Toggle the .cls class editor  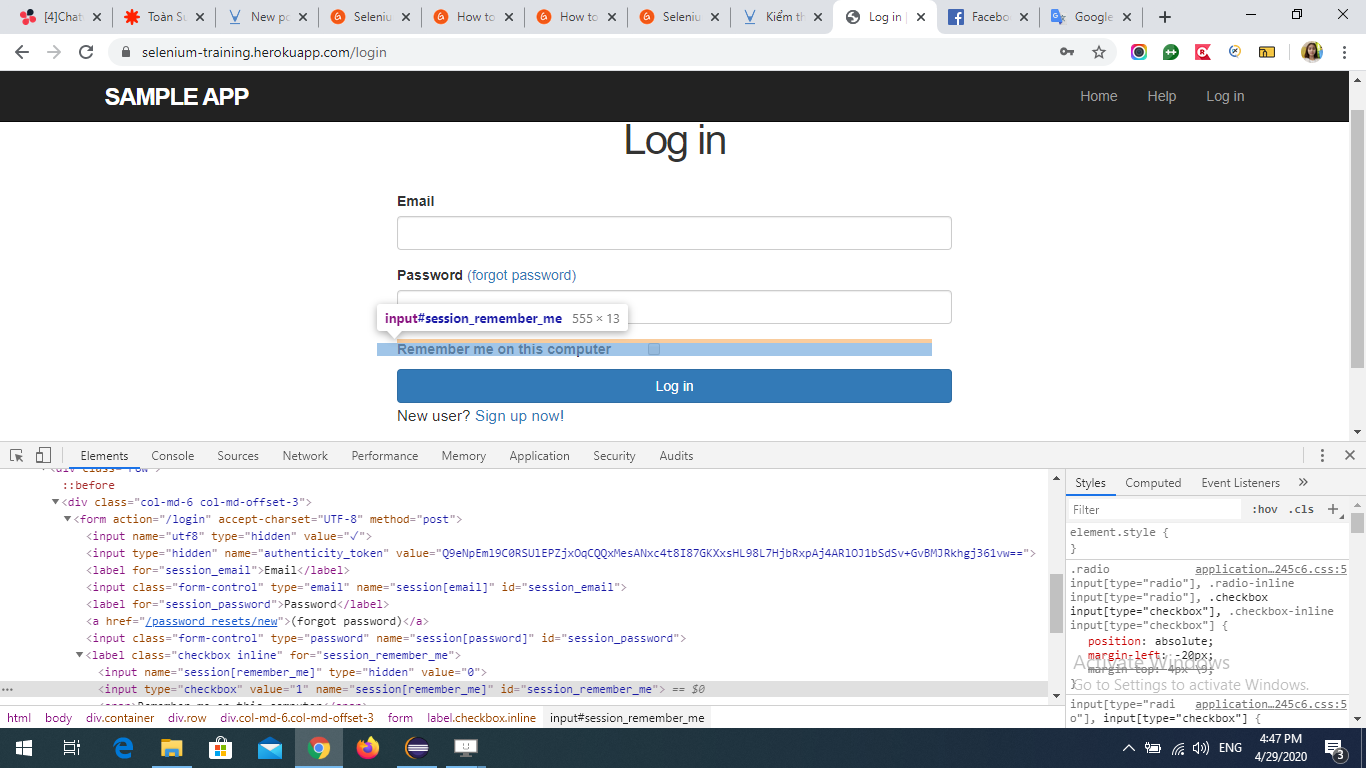(1301, 509)
